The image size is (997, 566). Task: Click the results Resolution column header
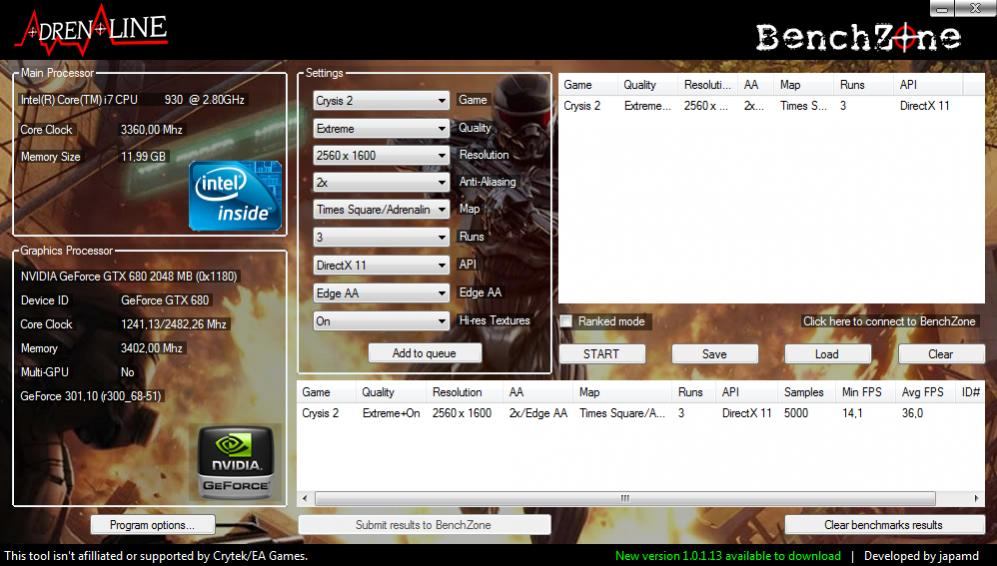[464, 392]
